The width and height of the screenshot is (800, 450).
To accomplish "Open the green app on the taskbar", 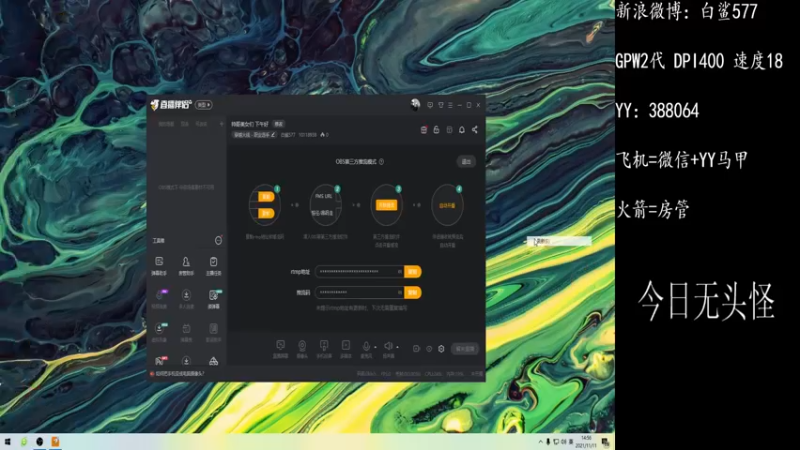I will (23, 442).
